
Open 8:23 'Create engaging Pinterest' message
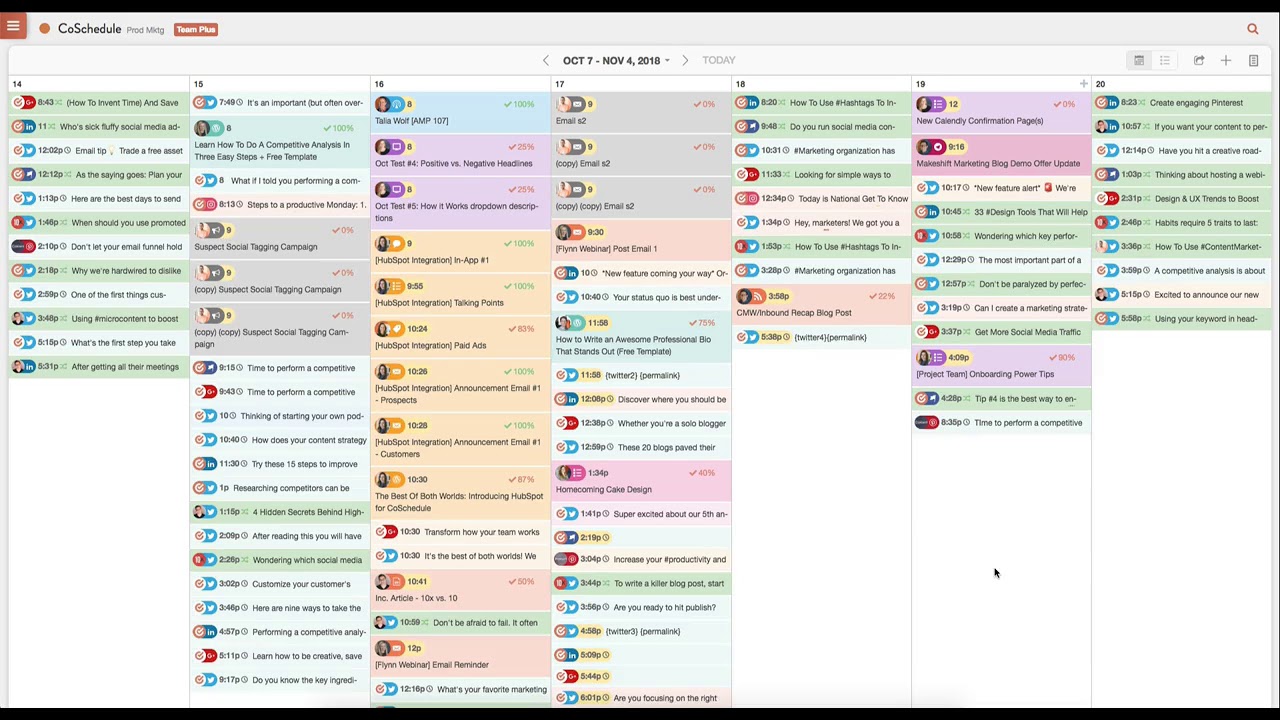pyautogui.click(x=1181, y=103)
